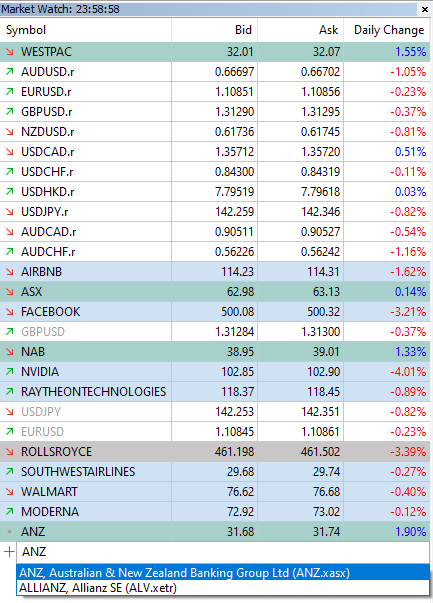This screenshot has width=433, height=603.
Task: Select the greyed-out GBPUSD symbol
Action: point(43,331)
